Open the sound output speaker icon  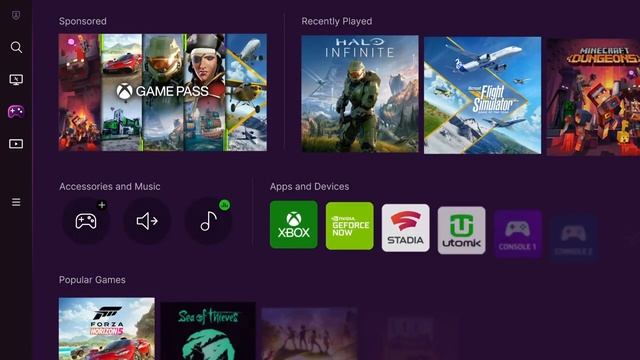(147, 221)
